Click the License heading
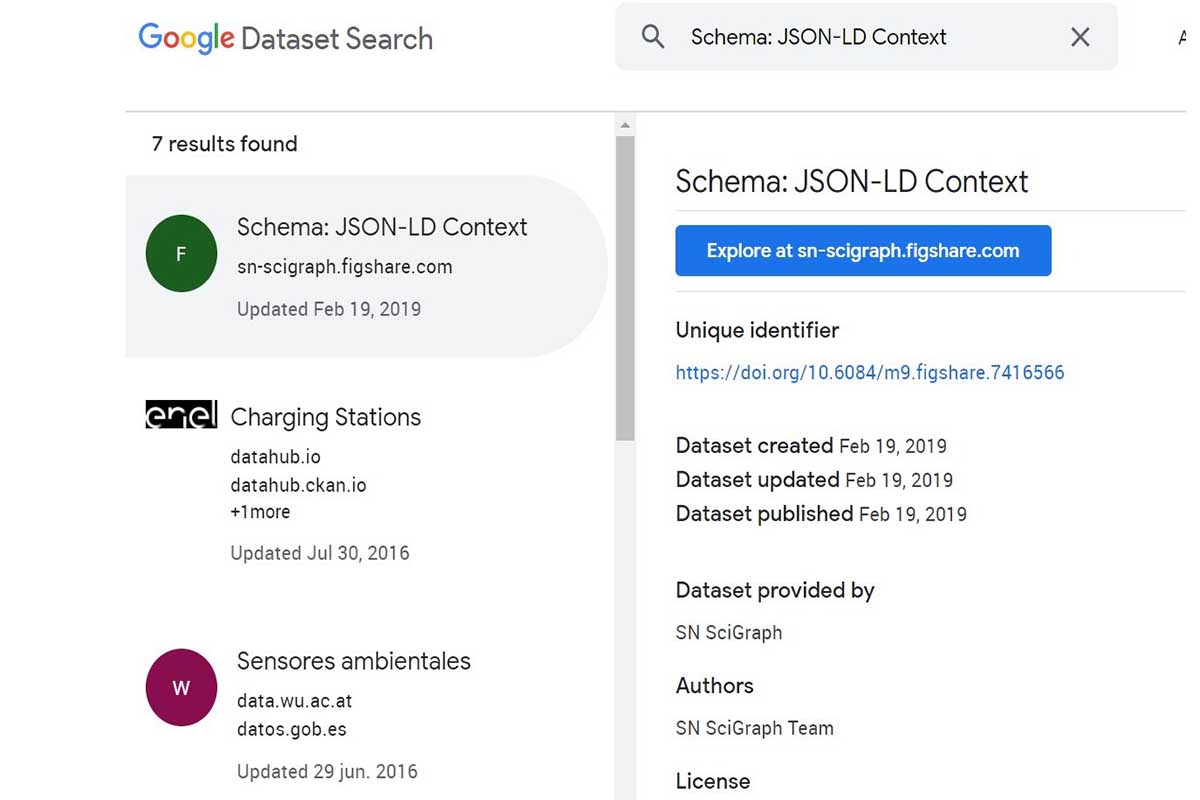Image resolution: width=1200 pixels, height=800 pixels. click(713, 781)
